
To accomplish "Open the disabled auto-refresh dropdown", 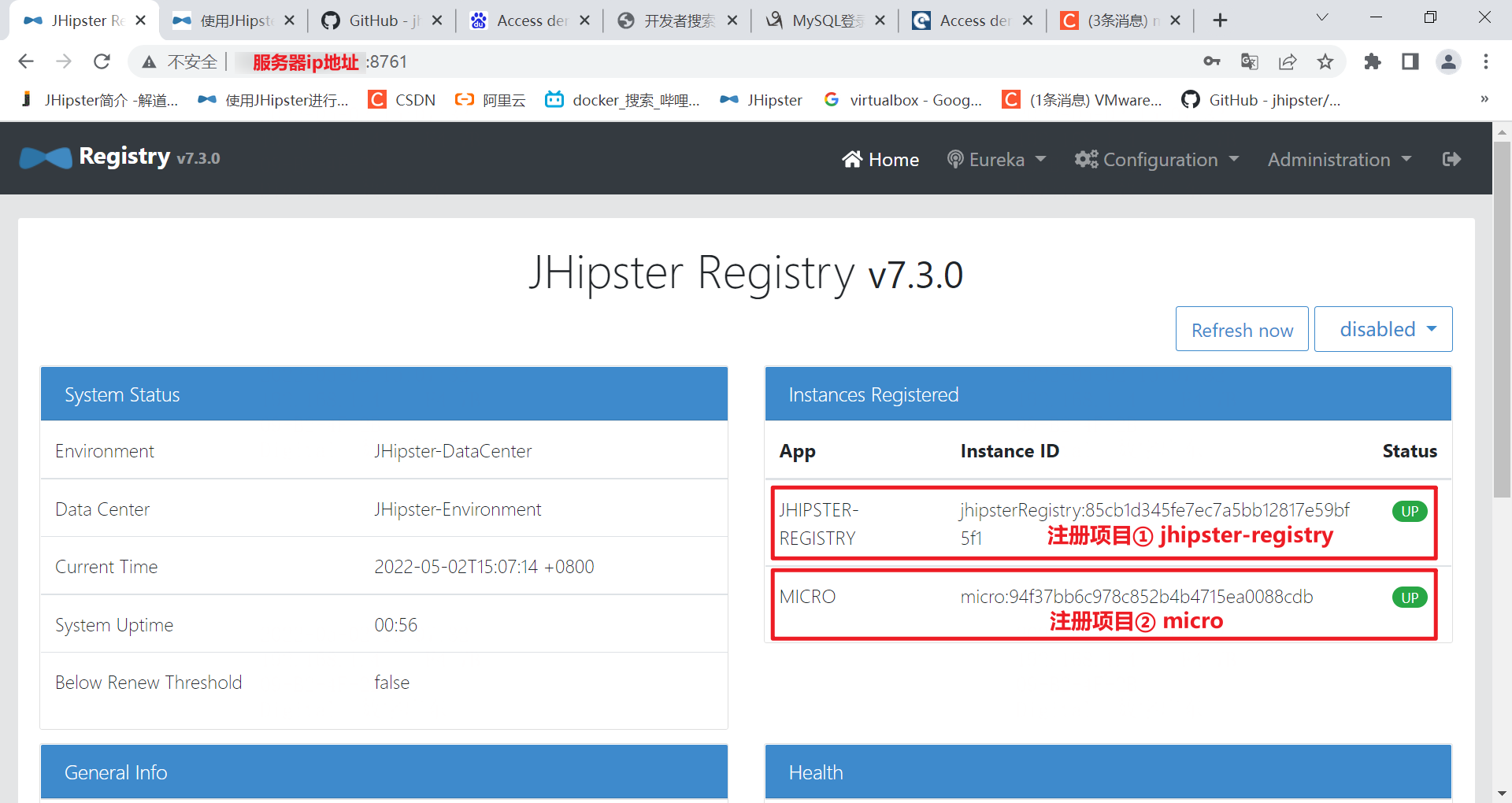I will click(x=1384, y=329).
